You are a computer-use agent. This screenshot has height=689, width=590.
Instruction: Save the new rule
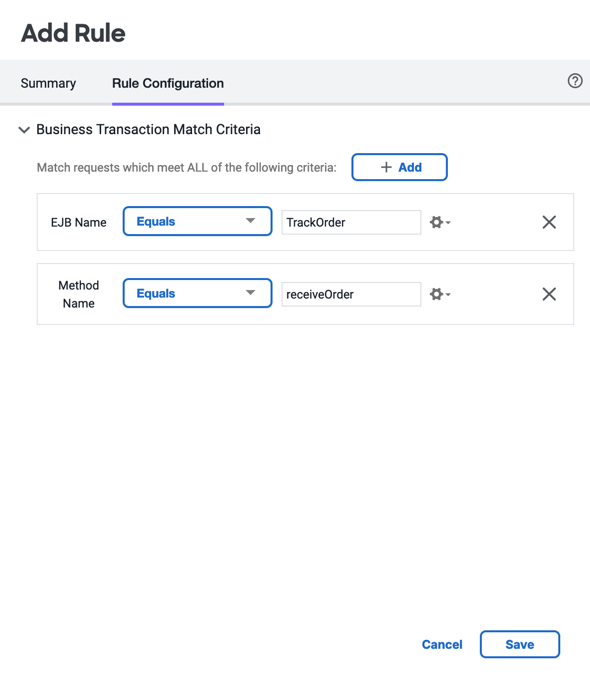(x=520, y=644)
